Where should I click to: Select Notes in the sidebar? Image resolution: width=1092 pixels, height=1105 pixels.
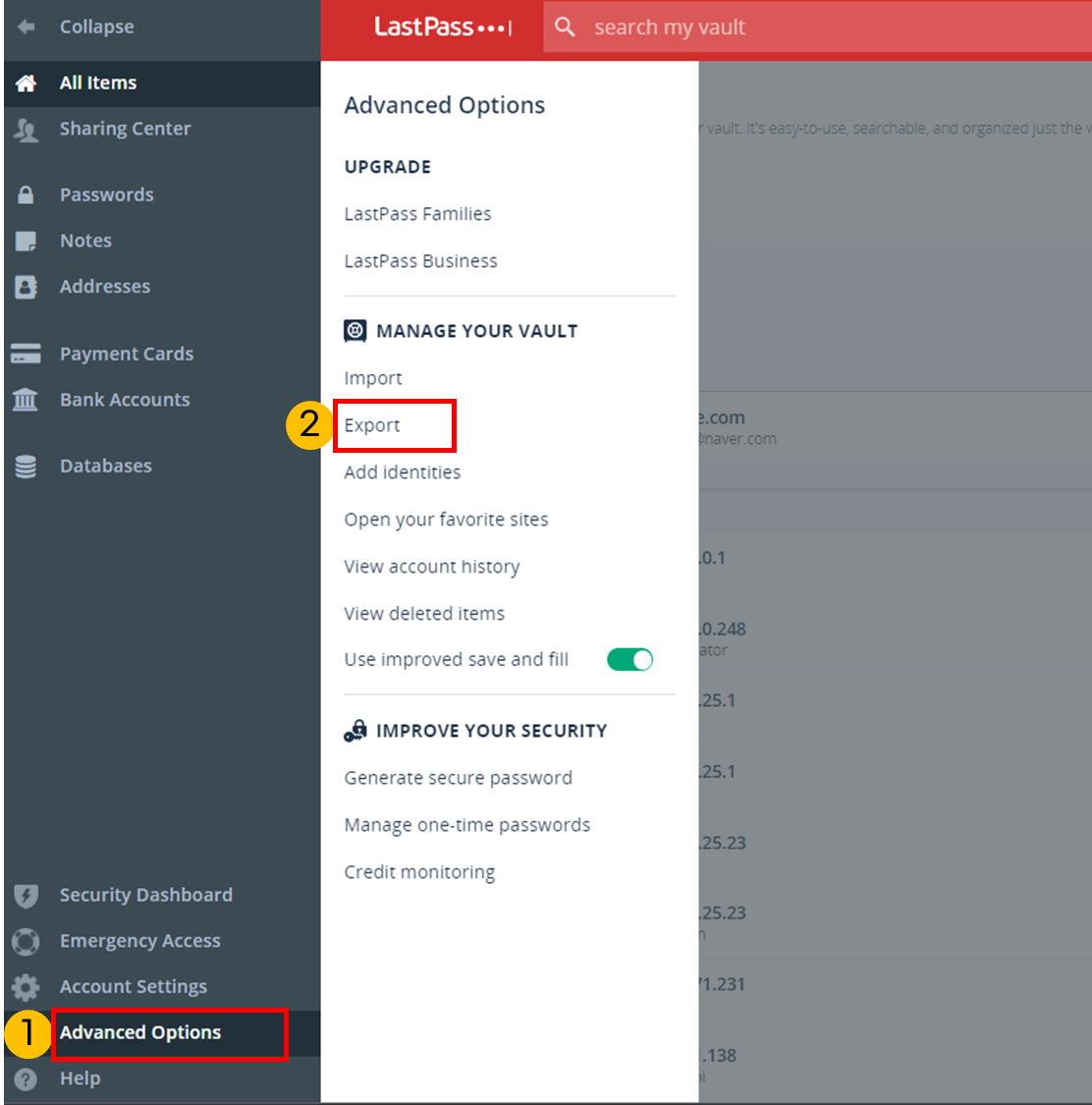[86, 241]
